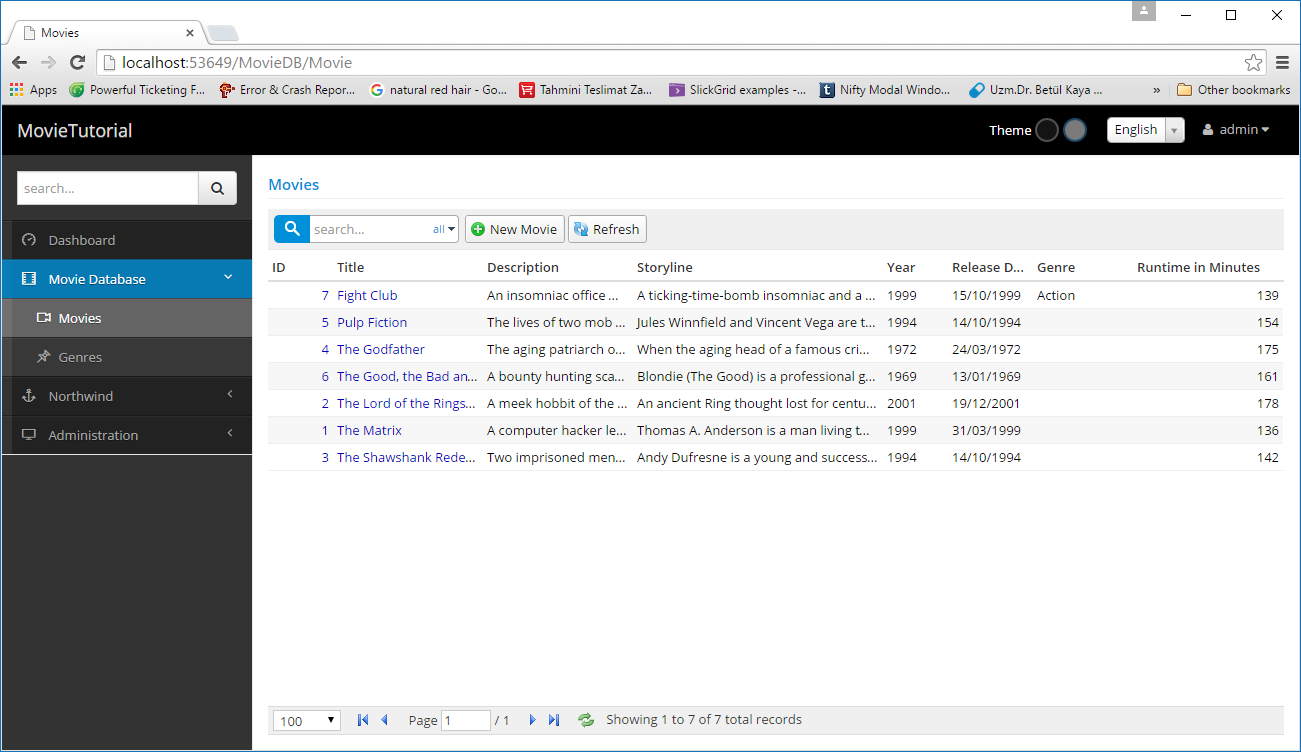Open the Genres sidebar menu item

coord(80,357)
